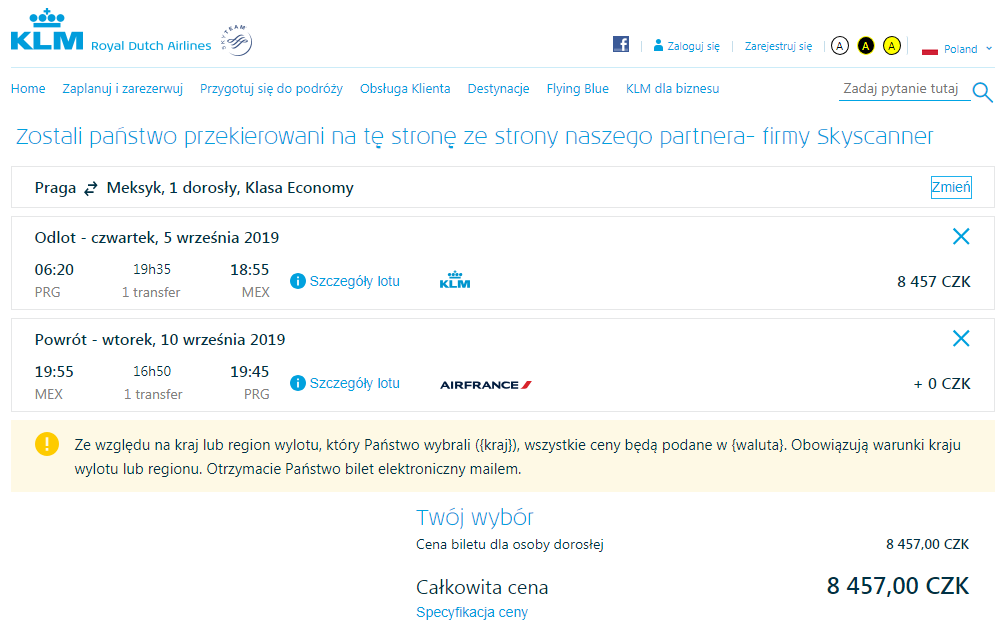This screenshot has width=999, height=631.
Task: Click the Zarejestruj się register link
Action: click(779, 47)
